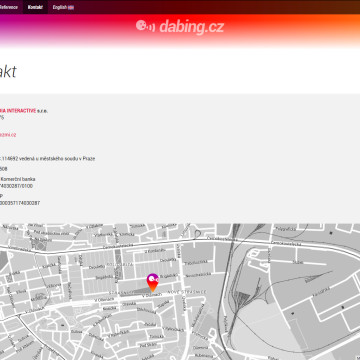Viewport: 360px width, 360px height.
Task: Open the Reference menu item
Action: pos(9,7)
